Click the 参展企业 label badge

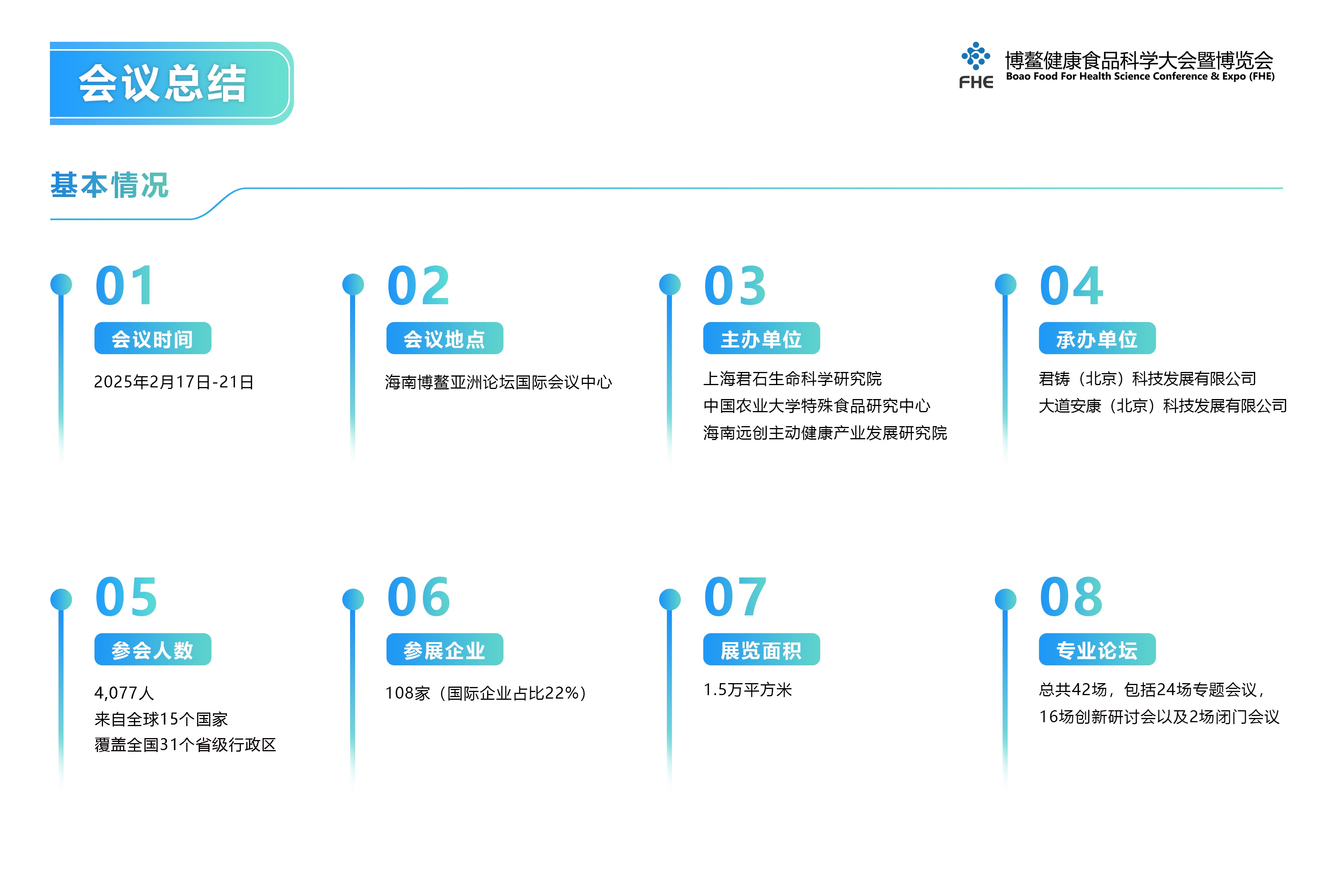444,649
